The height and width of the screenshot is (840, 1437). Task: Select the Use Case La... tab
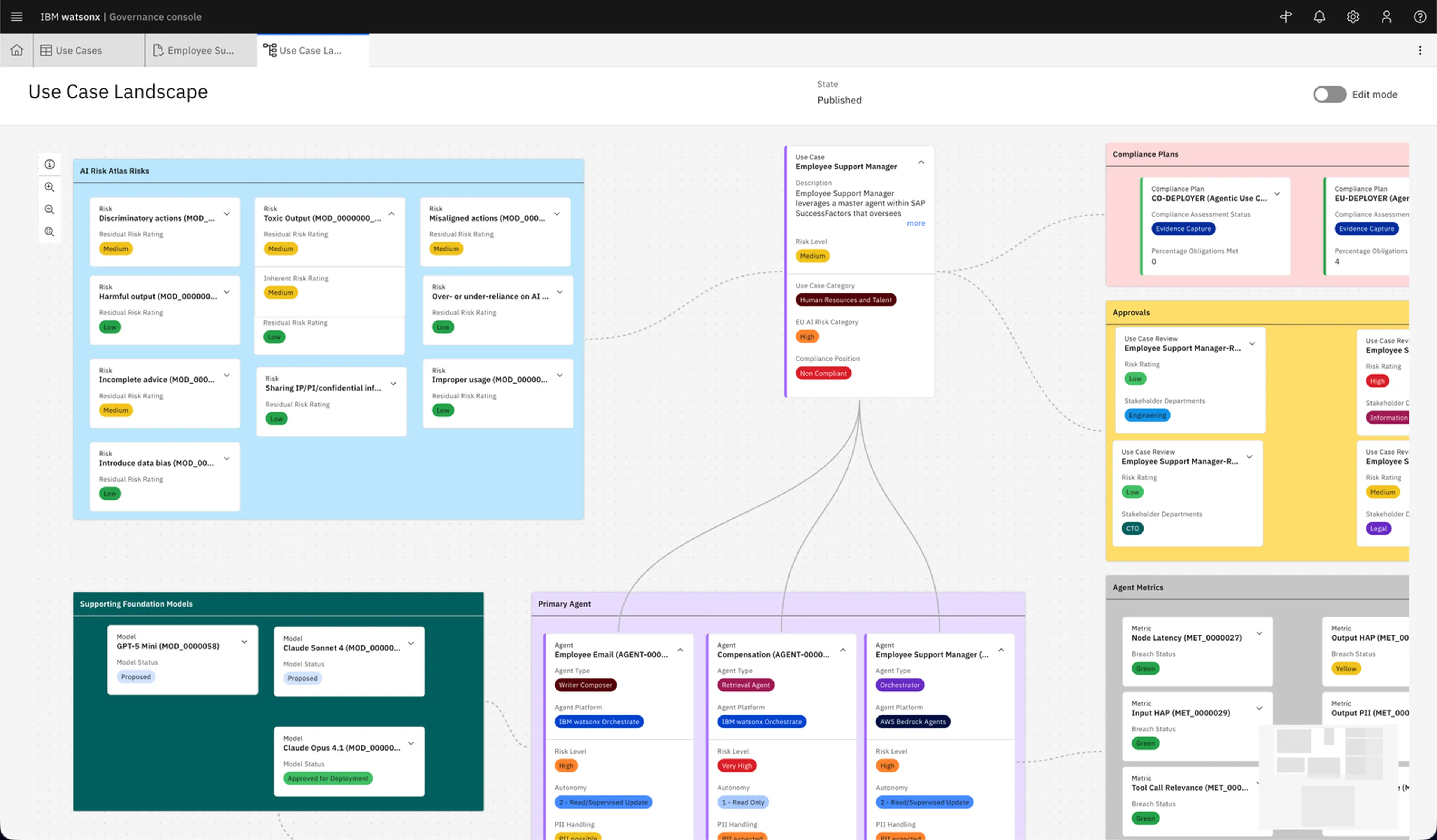[x=313, y=50]
